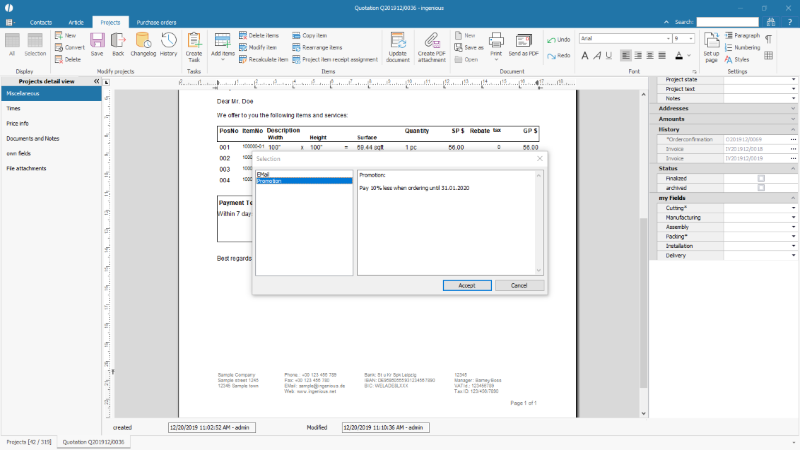Select Price info in project detail view
Viewport: 800px width, 450px height.
tap(18, 123)
